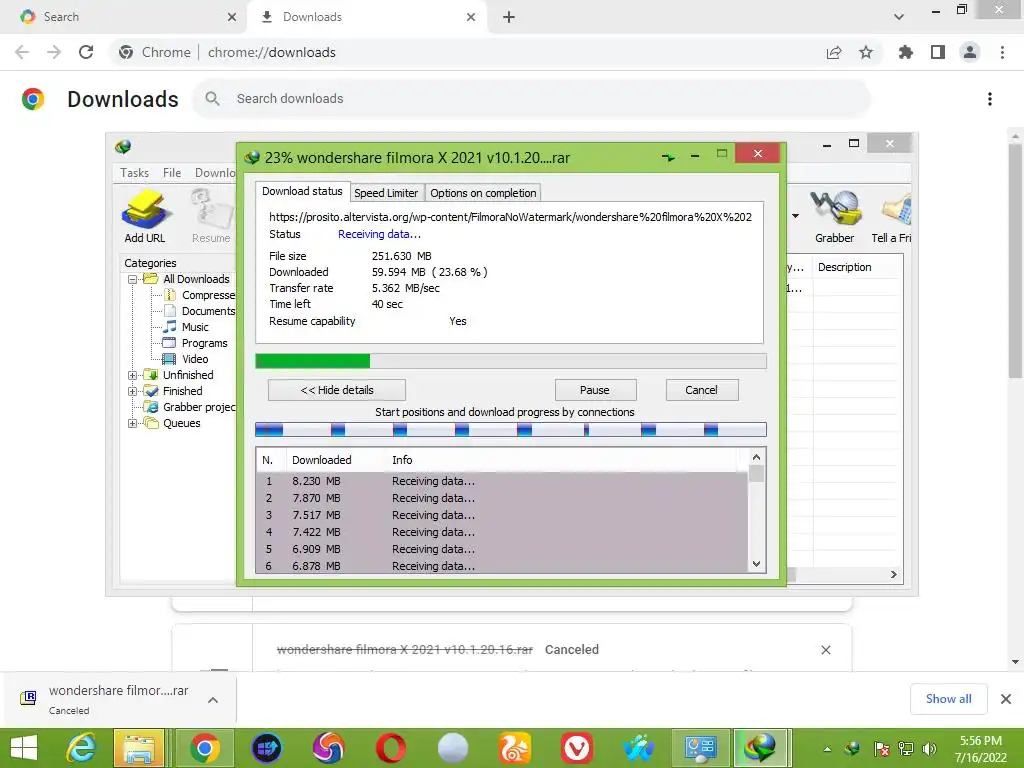Click the IDM list horizontal scroll right arrow
This screenshot has height=768, width=1024.
click(x=893, y=574)
